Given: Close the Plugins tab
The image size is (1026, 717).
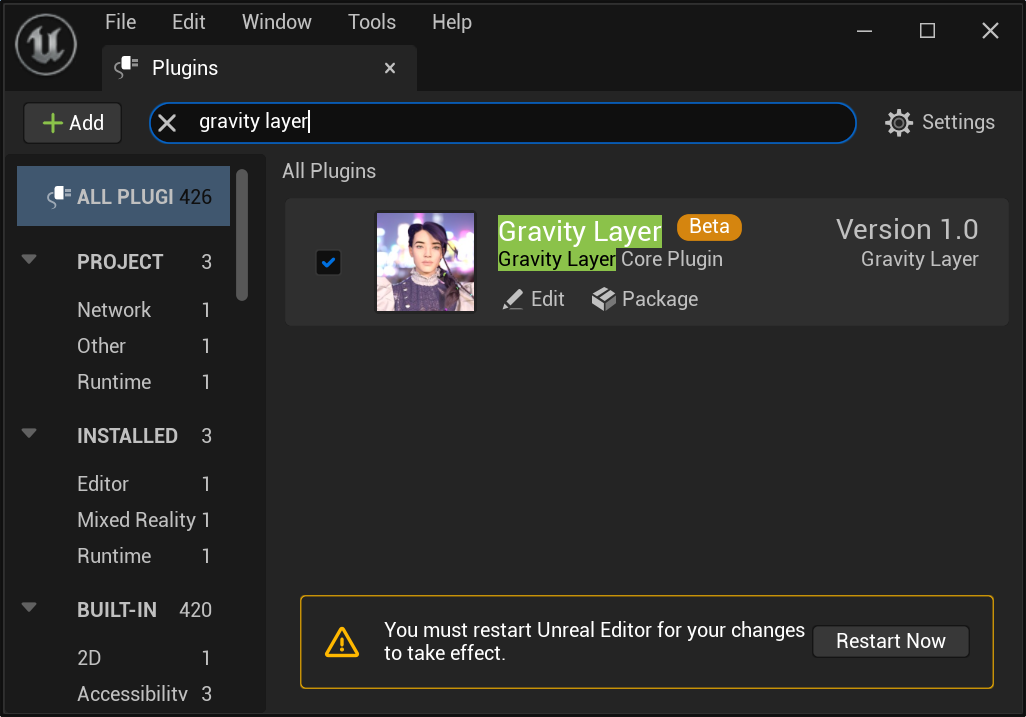Looking at the screenshot, I should click(390, 68).
